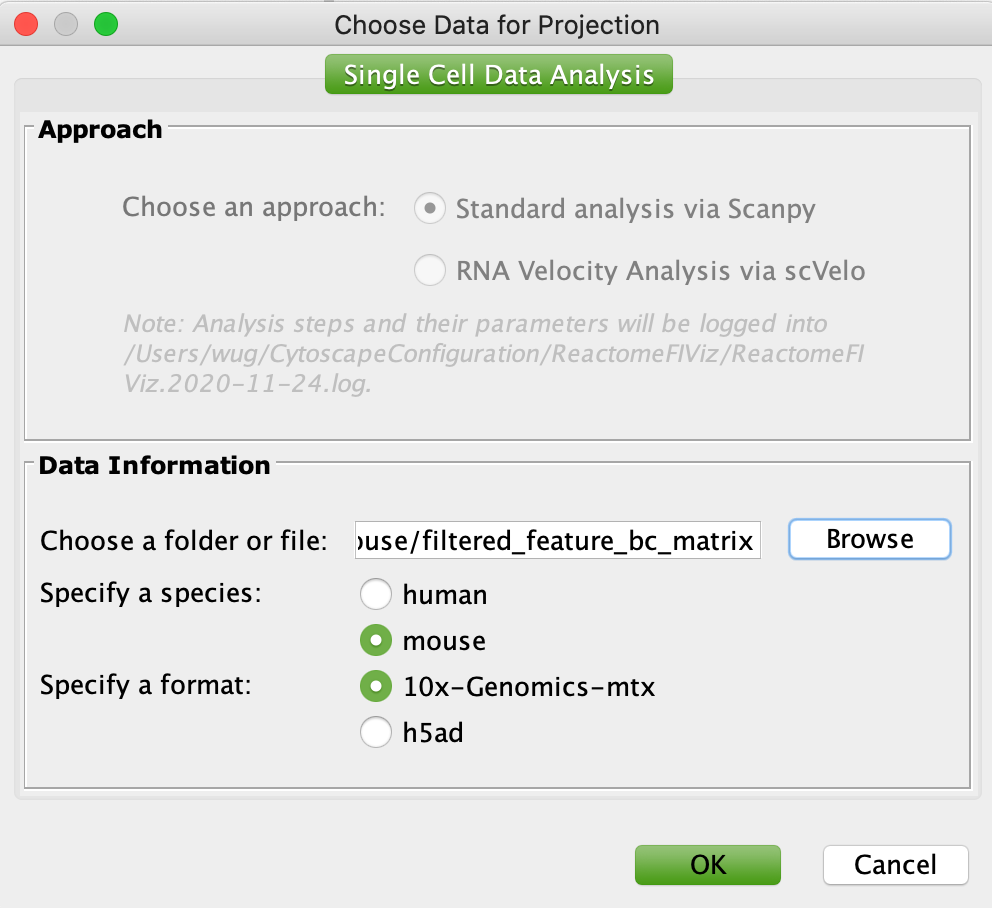Click the Choose a folder or file label
The height and width of the screenshot is (908, 992).
tap(183, 541)
